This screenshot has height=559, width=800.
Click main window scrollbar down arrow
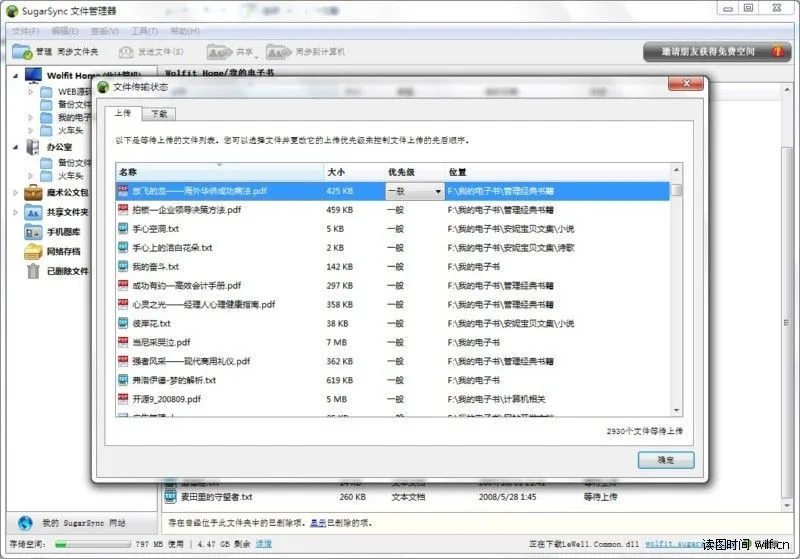point(786,505)
